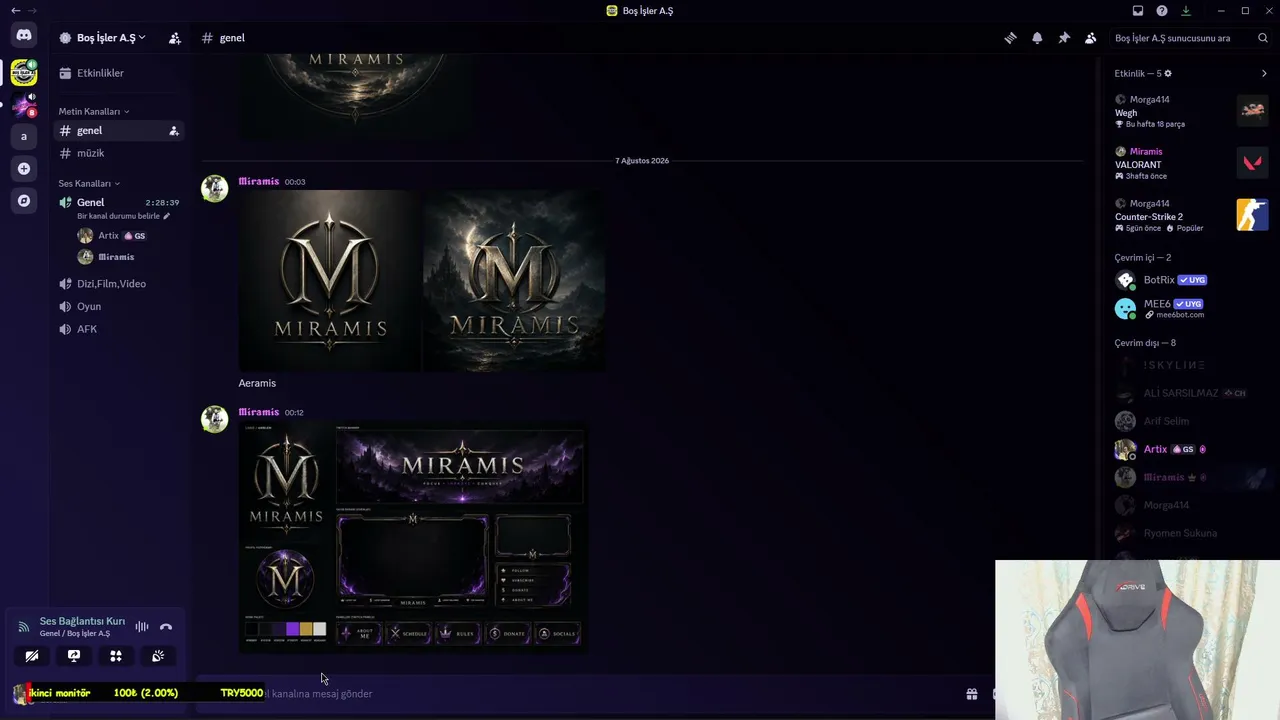Click the Miramis avatar on the 00:03 message
Viewport: 1280px width, 720px height.
coord(214,189)
